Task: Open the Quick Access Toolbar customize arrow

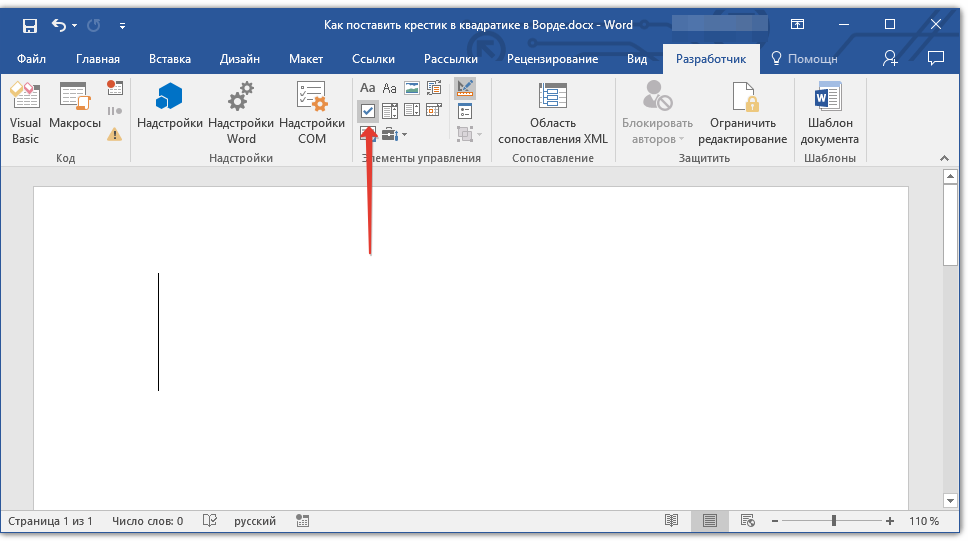Action: pyautogui.click(x=122, y=25)
